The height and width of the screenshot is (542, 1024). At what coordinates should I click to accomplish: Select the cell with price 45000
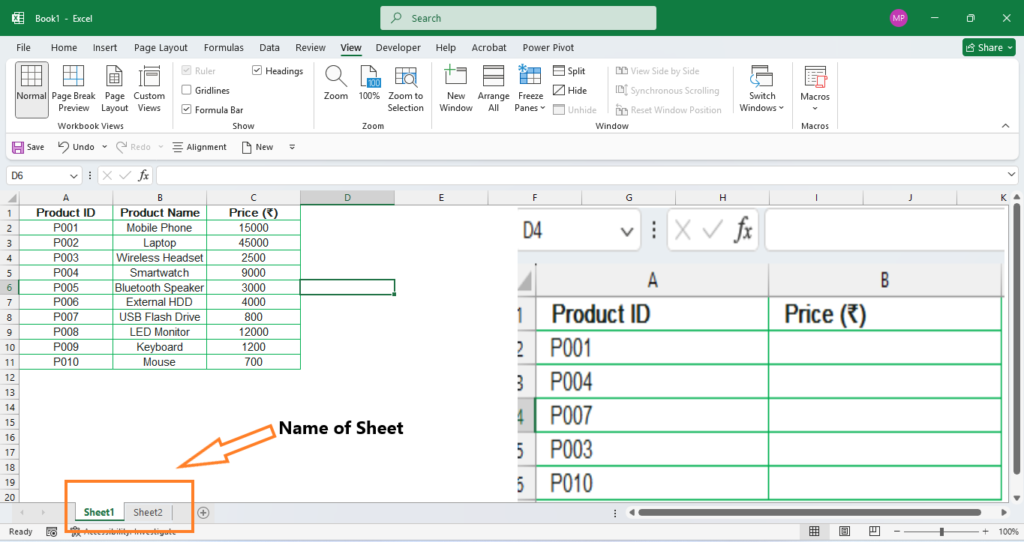pos(253,243)
